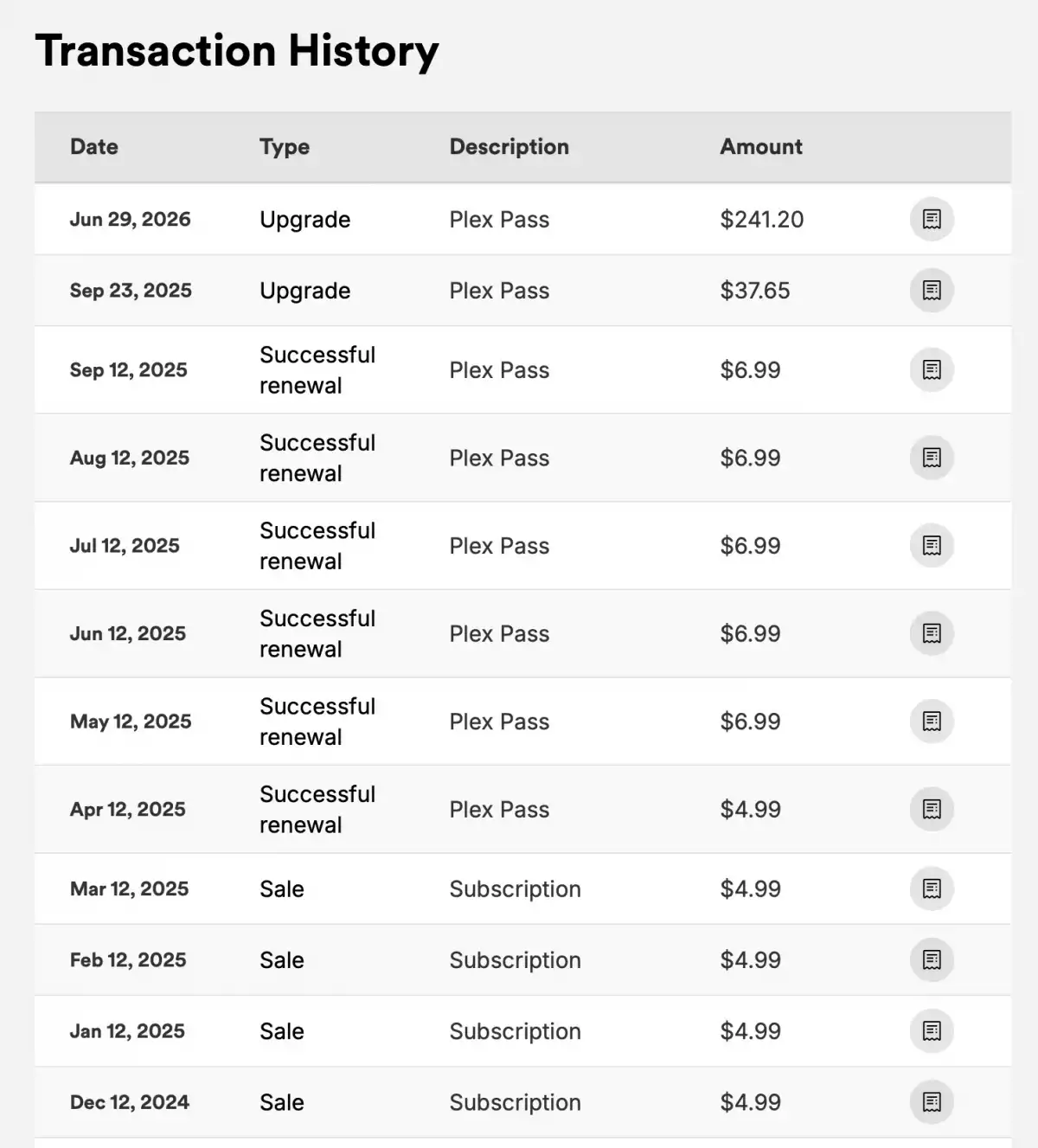View receipt for $37.65 Plex Pass upgrade
The image size is (1038, 1148).
[932, 290]
